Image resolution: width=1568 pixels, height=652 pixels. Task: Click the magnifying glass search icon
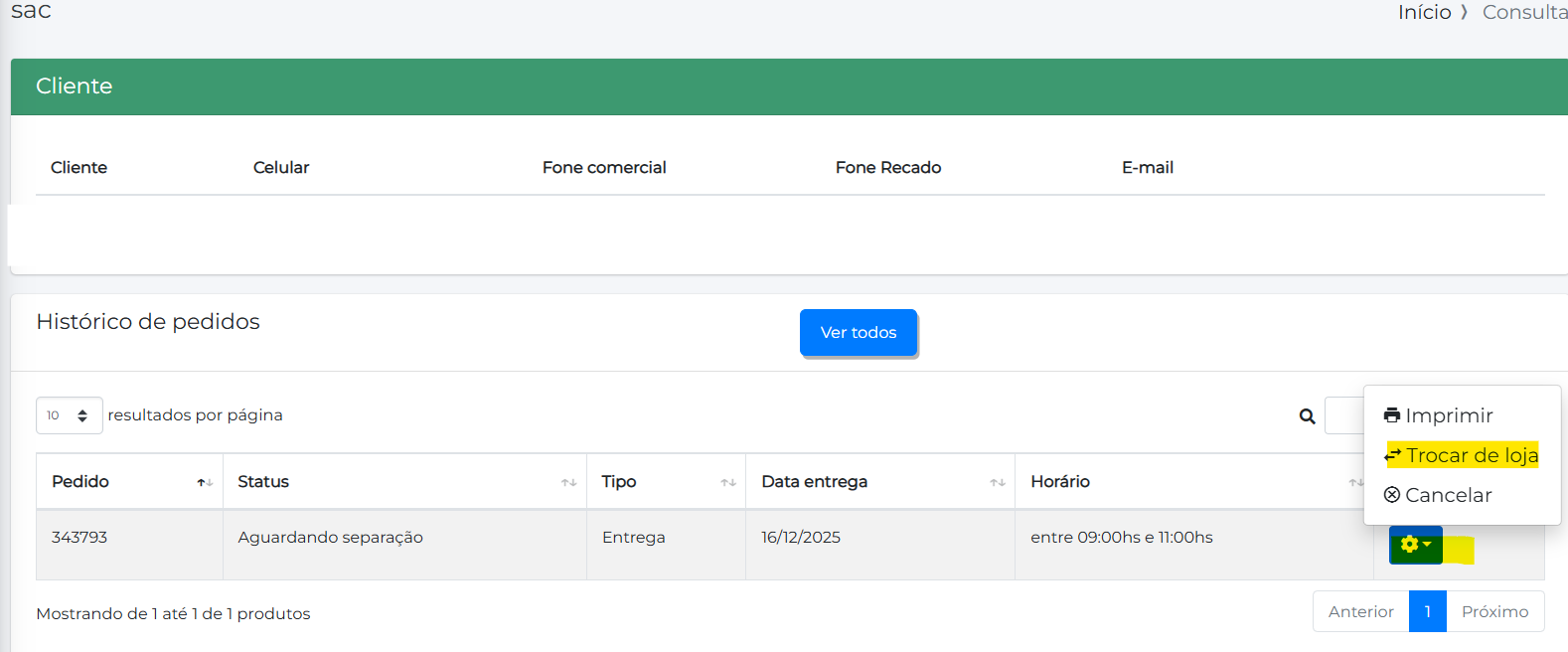[1307, 416]
